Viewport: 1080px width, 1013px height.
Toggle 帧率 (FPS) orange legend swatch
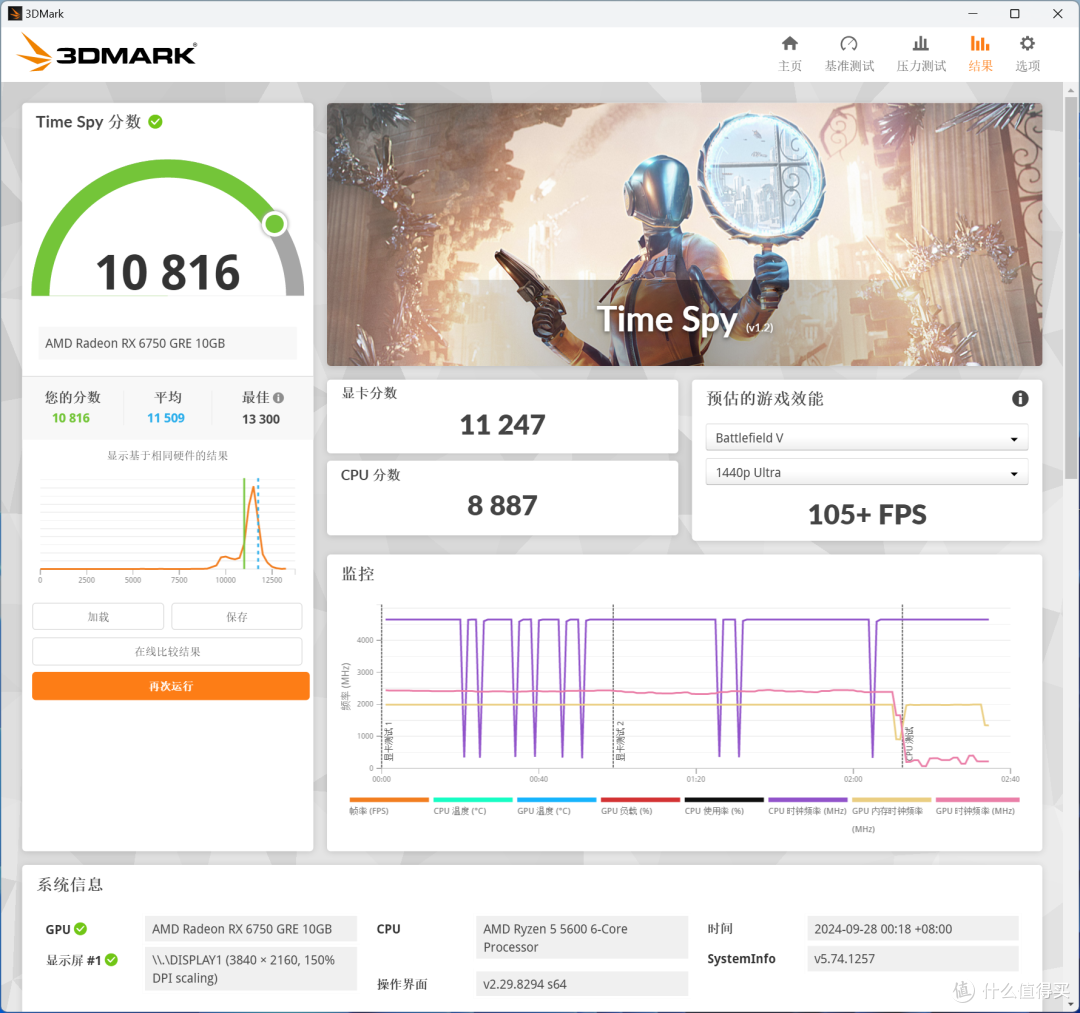pyautogui.click(x=389, y=800)
